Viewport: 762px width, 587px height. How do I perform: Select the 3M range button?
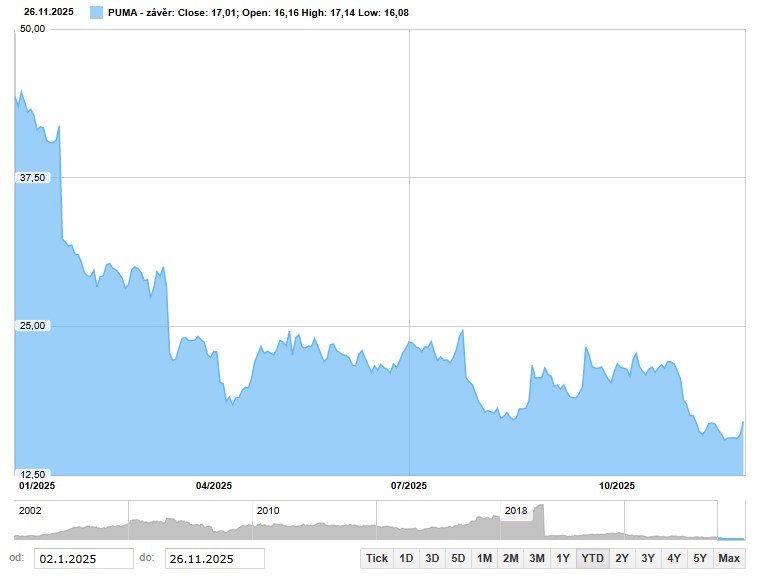pyautogui.click(x=536, y=558)
